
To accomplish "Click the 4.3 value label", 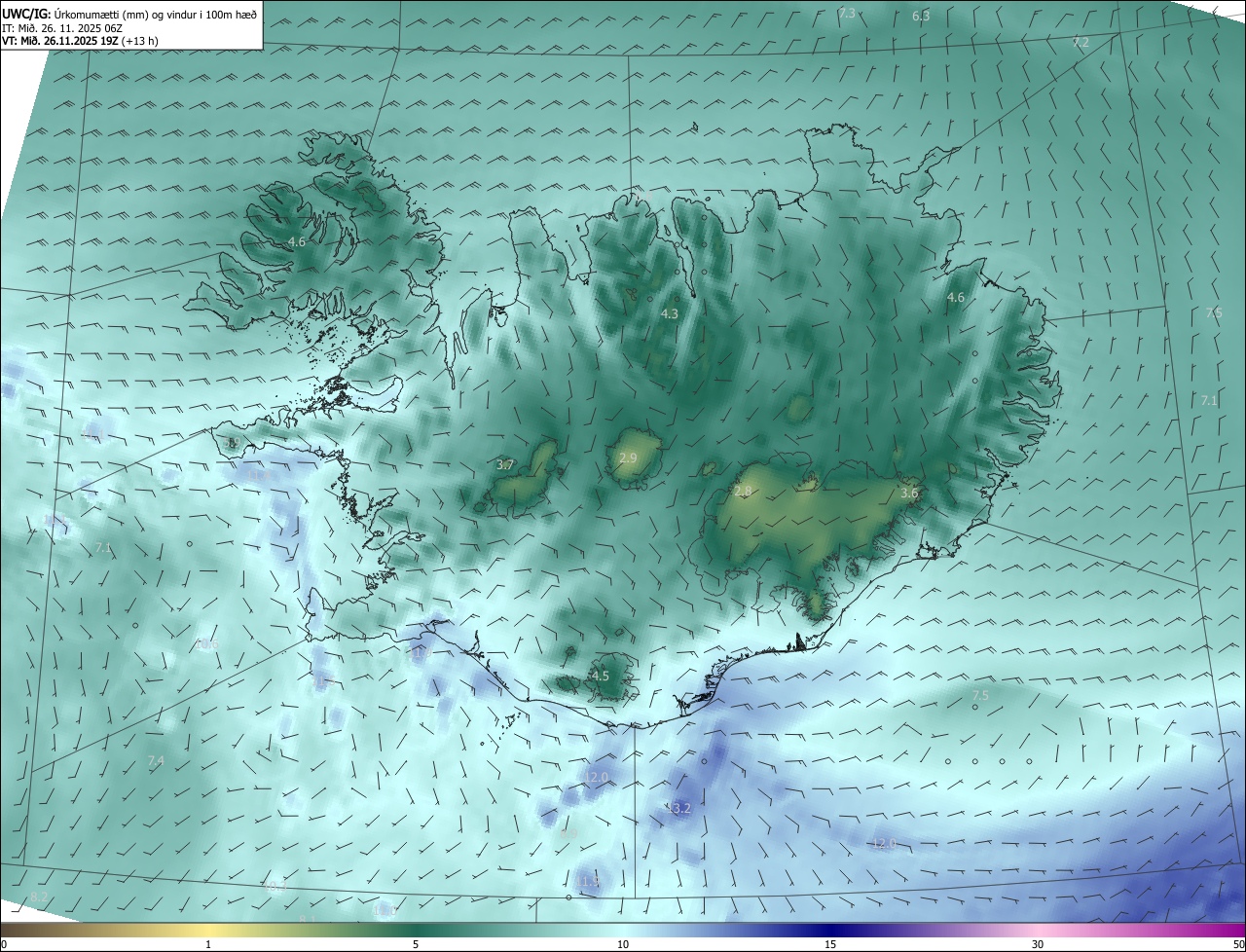I will [x=670, y=314].
